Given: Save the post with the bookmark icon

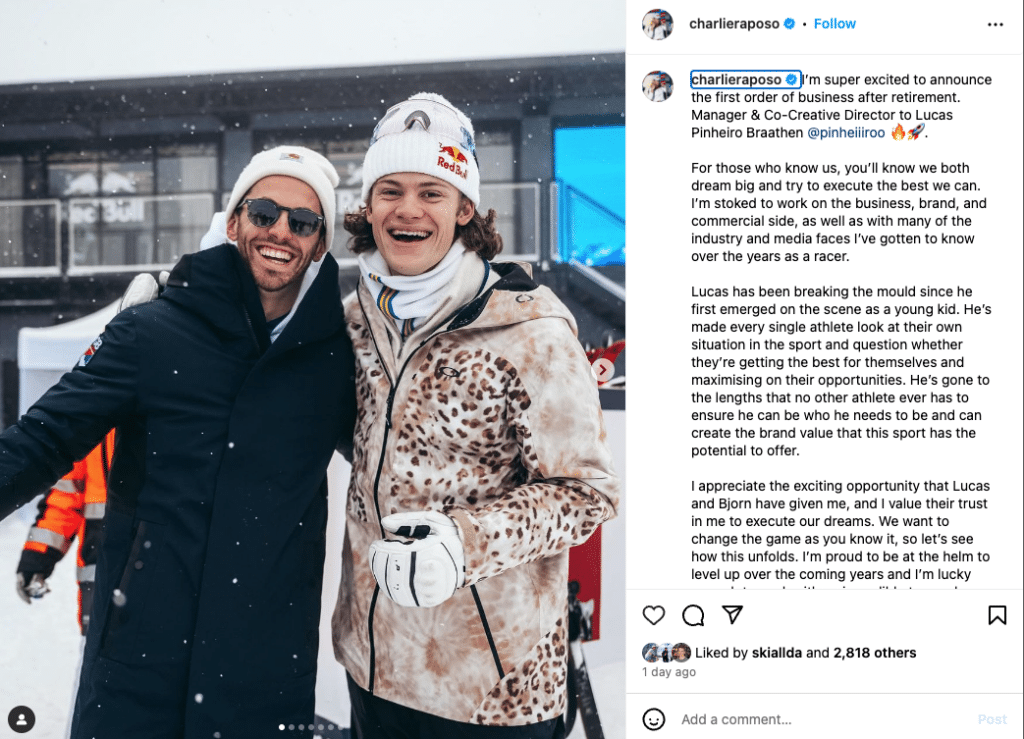Looking at the screenshot, I should 997,615.
